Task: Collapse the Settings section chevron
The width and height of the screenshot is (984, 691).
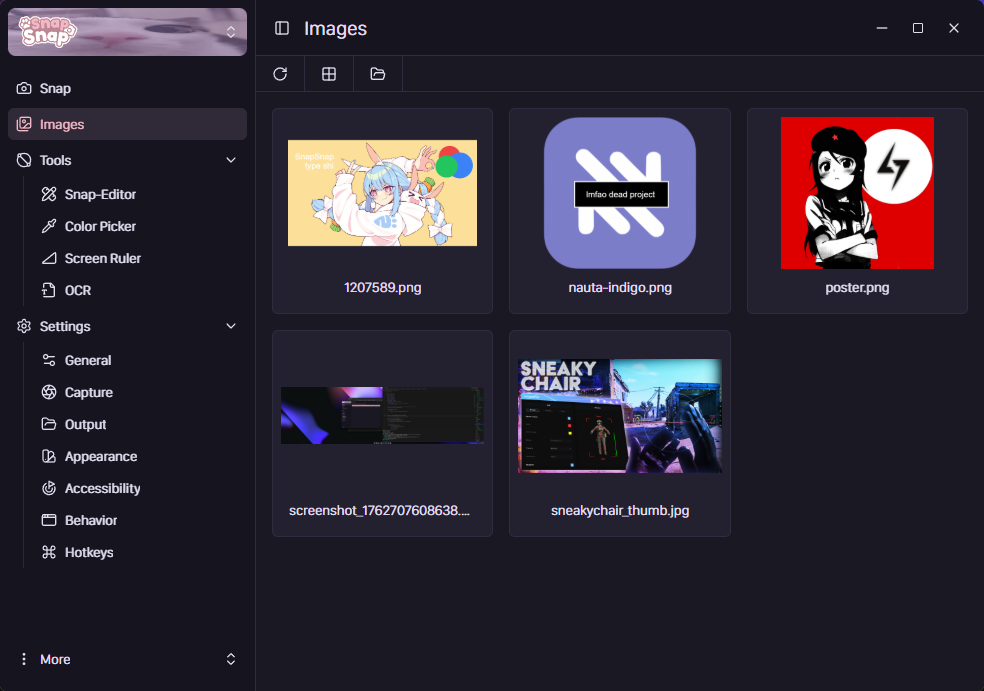Action: tap(231, 326)
